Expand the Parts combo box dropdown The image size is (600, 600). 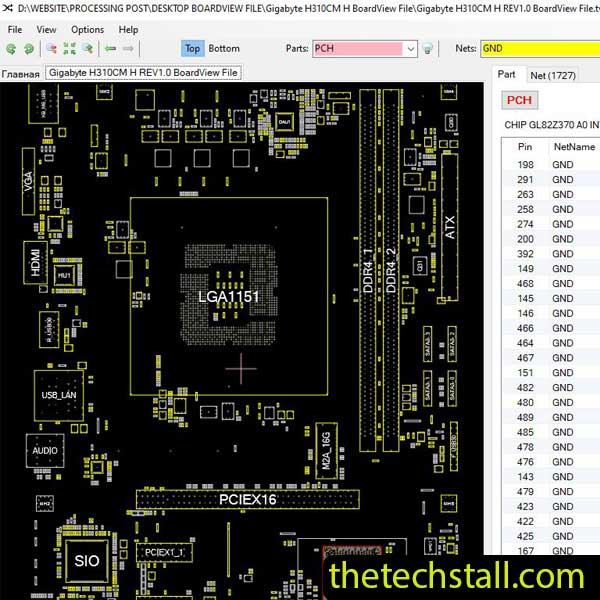[x=410, y=48]
